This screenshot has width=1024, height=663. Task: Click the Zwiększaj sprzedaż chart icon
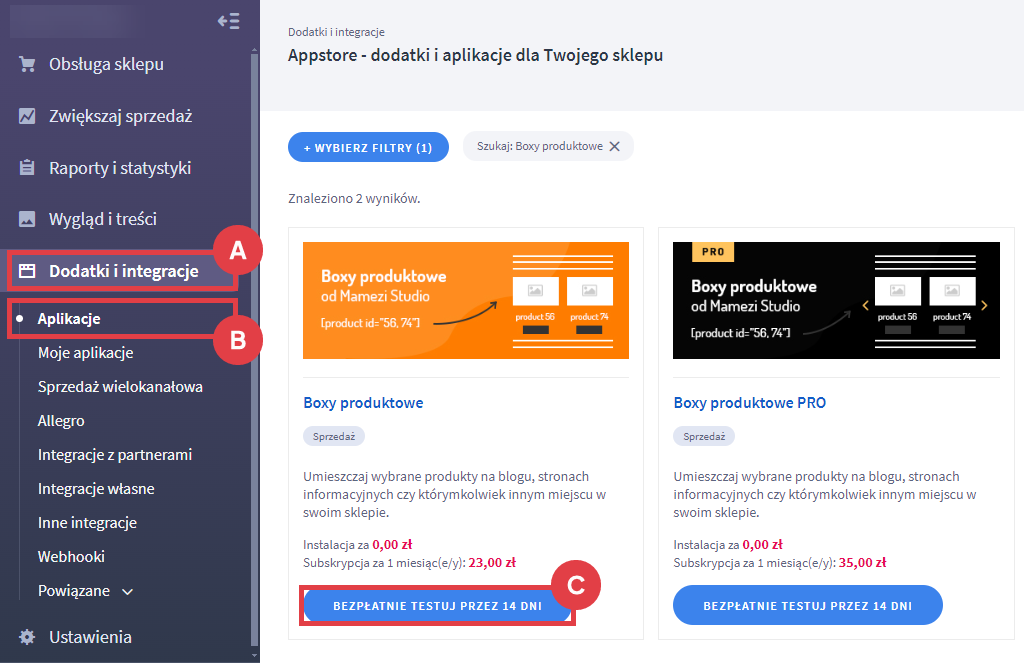tap(25, 115)
